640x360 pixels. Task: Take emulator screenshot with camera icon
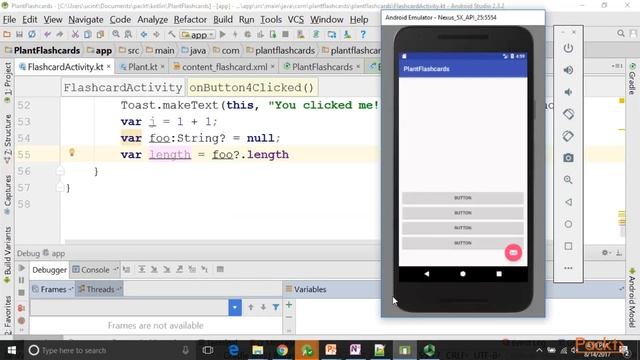(568, 158)
